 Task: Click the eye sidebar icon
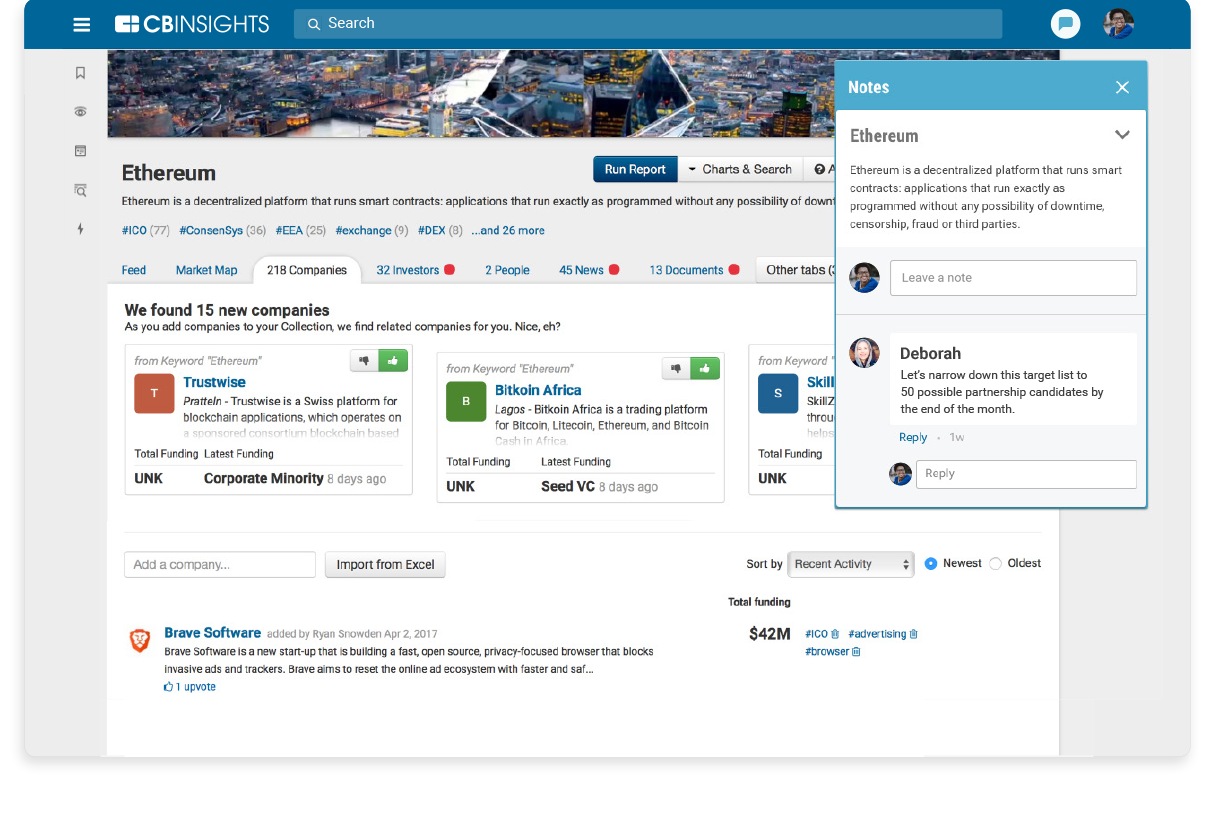coord(81,112)
